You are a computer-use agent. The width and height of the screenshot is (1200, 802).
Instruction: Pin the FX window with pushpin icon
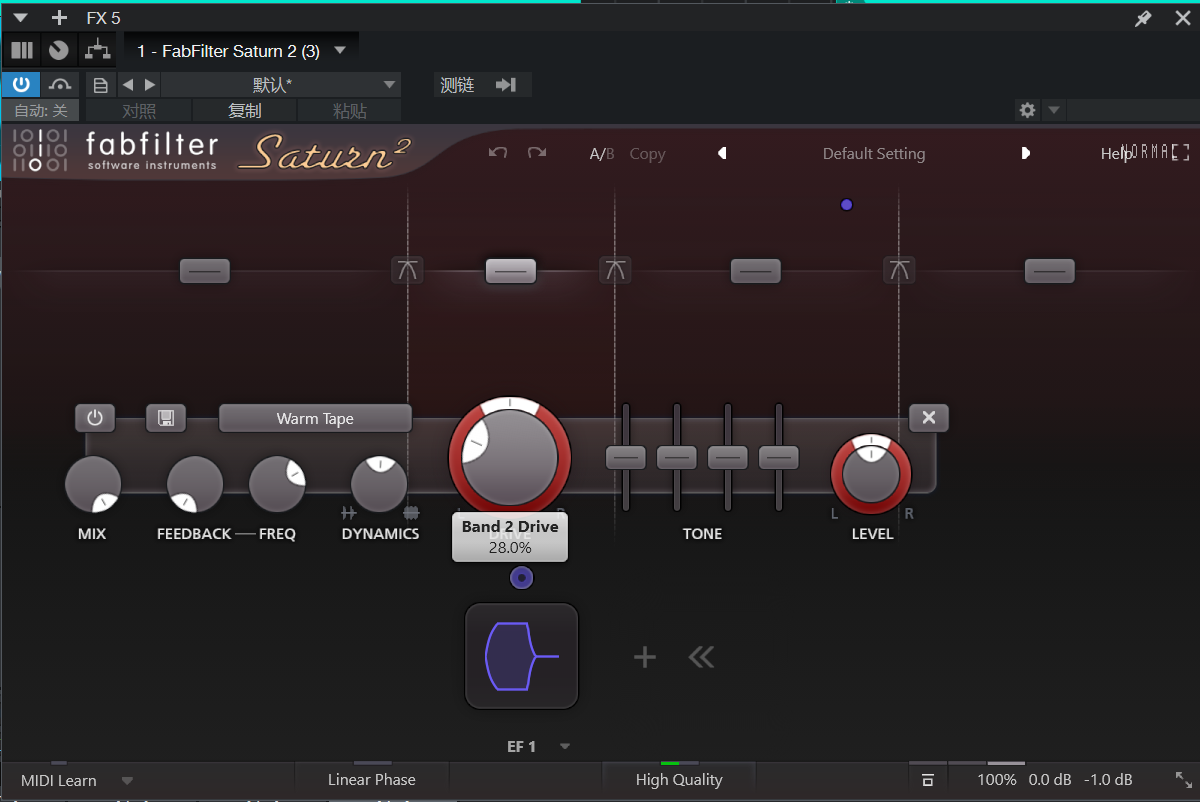[x=1143, y=18]
